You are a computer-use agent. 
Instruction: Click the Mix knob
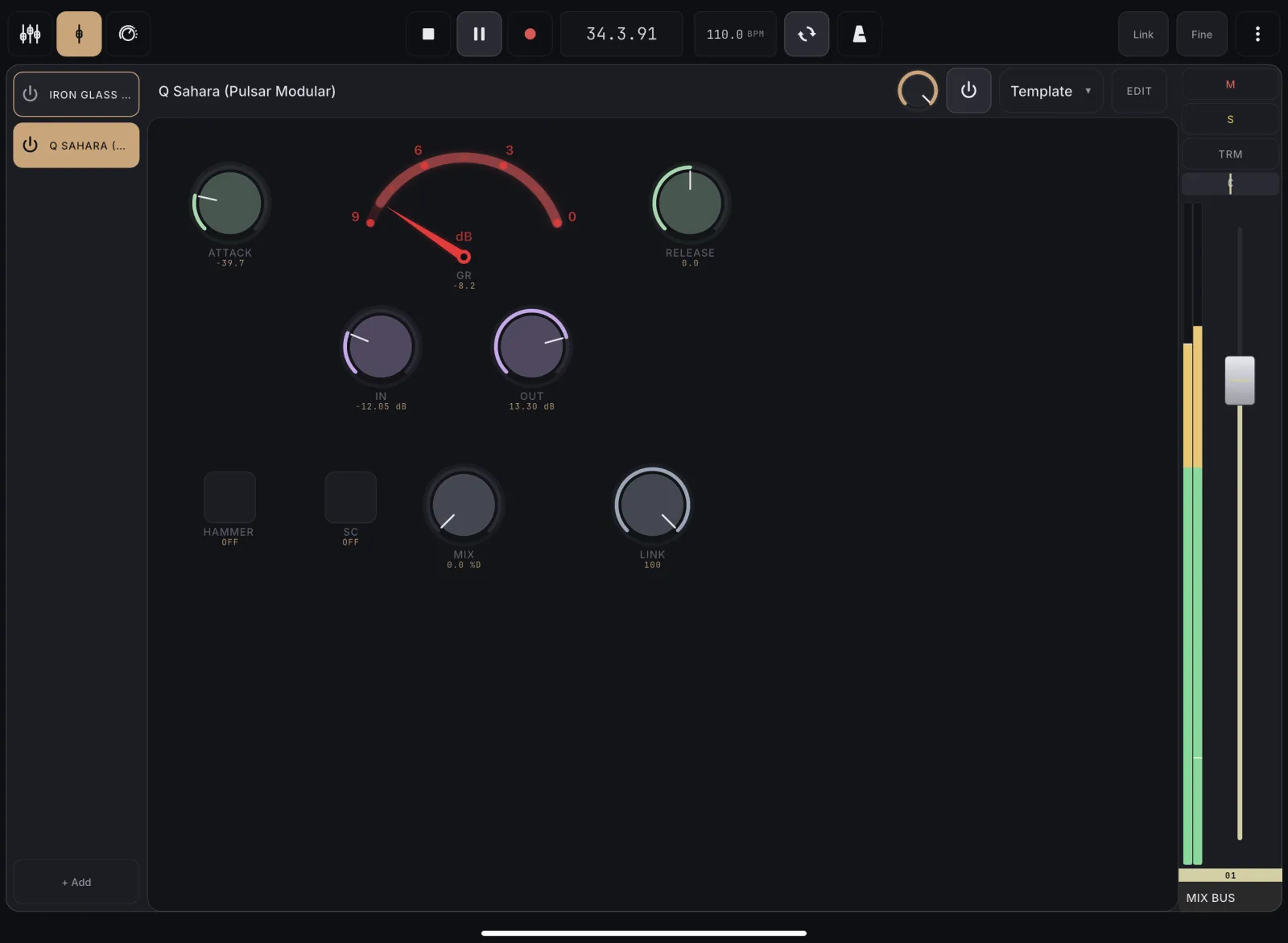point(464,504)
